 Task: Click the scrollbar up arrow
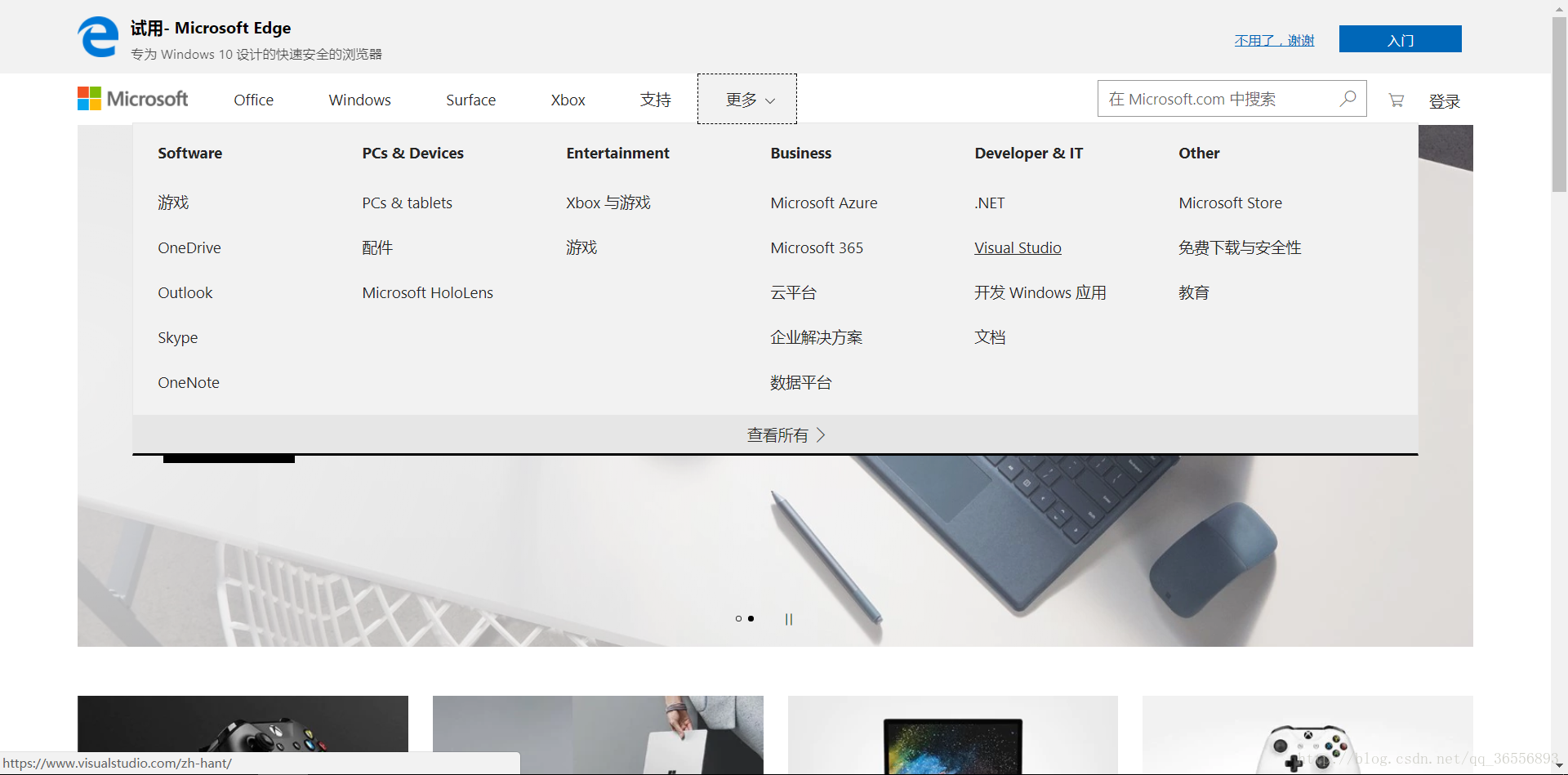[x=1559, y=8]
